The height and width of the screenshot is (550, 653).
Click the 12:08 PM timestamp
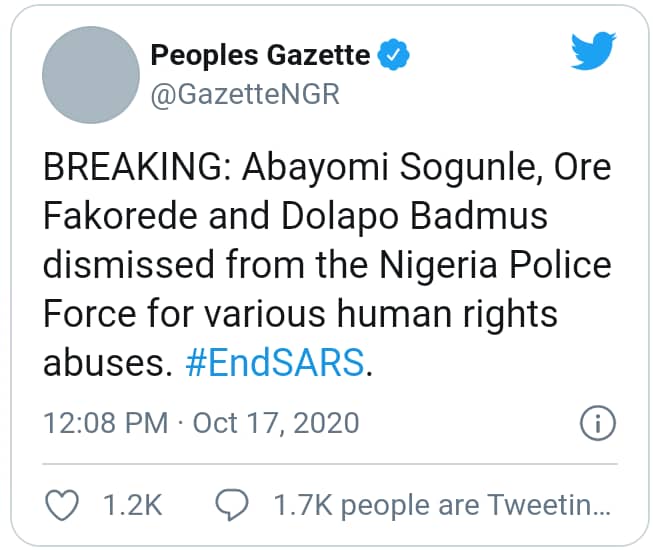pos(105,423)
